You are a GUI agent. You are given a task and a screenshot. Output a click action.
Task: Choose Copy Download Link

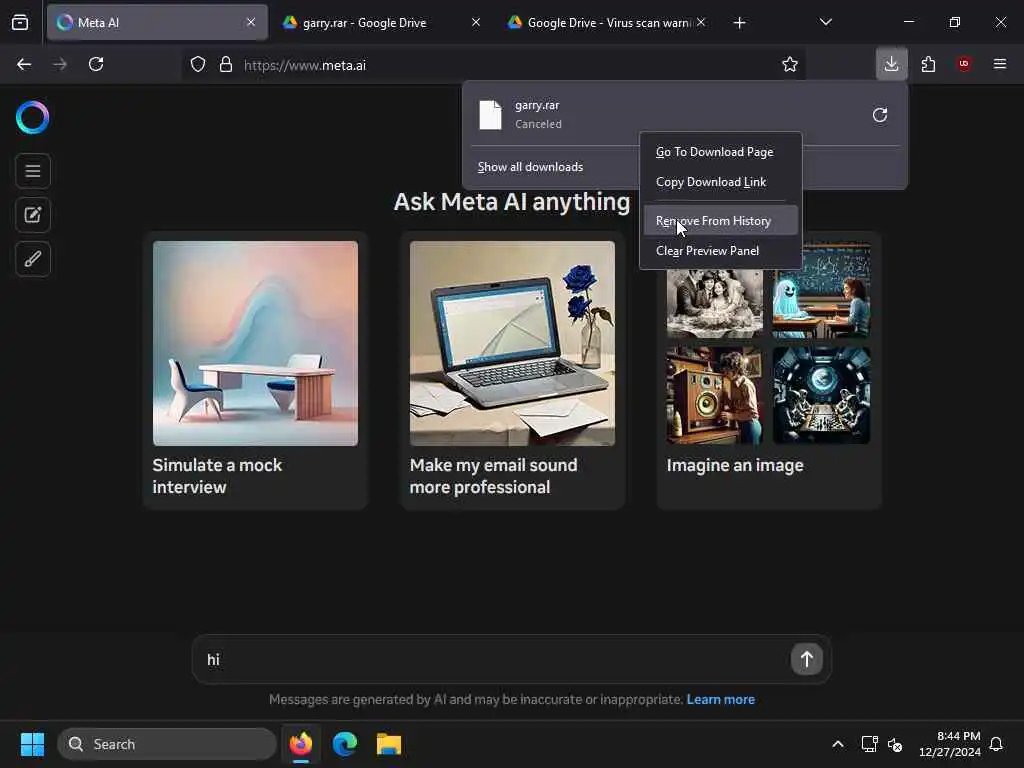click(x=720, y=182)
